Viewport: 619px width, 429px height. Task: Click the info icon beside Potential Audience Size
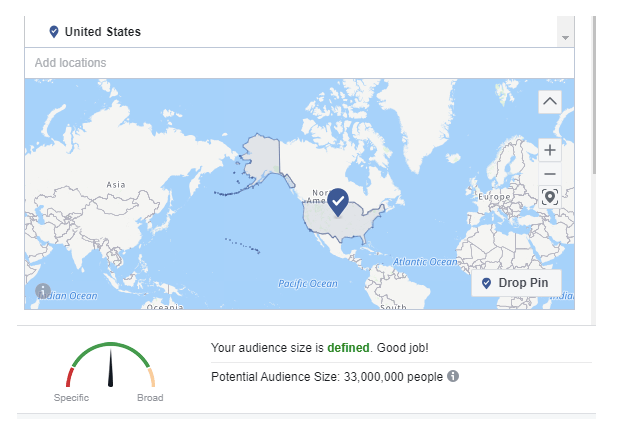pos(453,376)
